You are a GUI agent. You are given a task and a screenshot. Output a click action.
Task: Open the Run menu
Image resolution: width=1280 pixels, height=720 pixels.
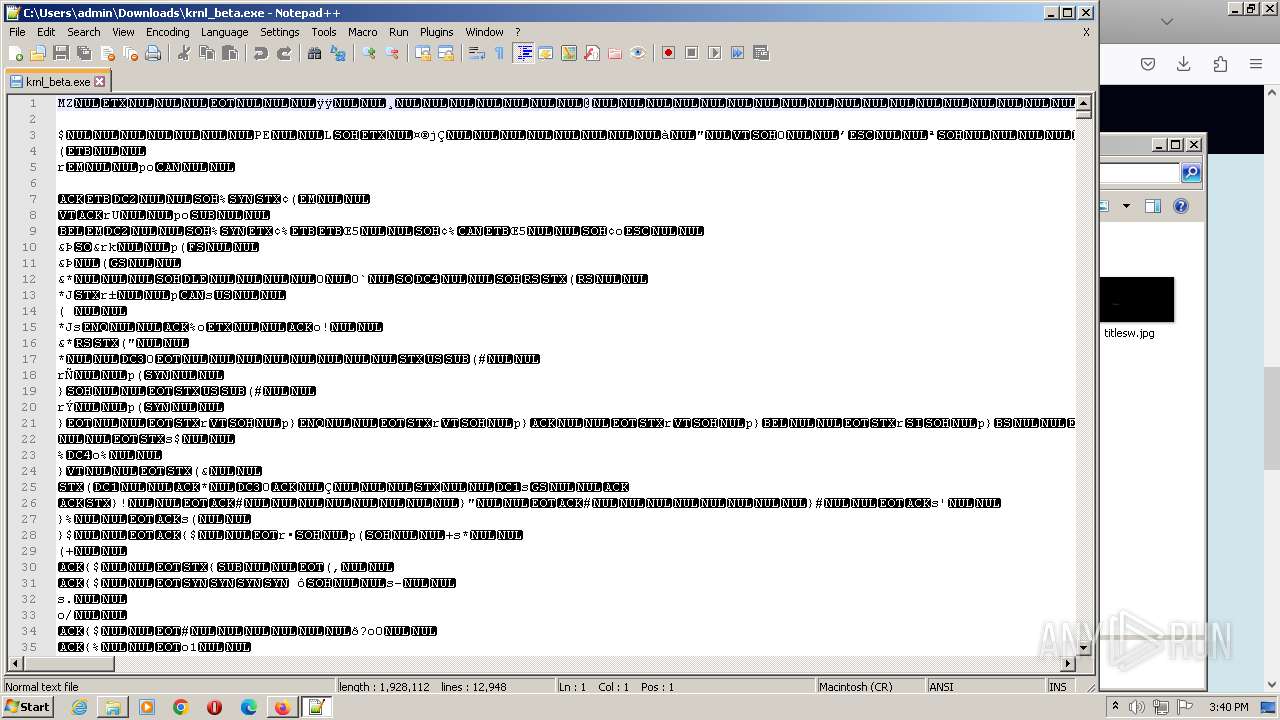click(x=398, y=32)
